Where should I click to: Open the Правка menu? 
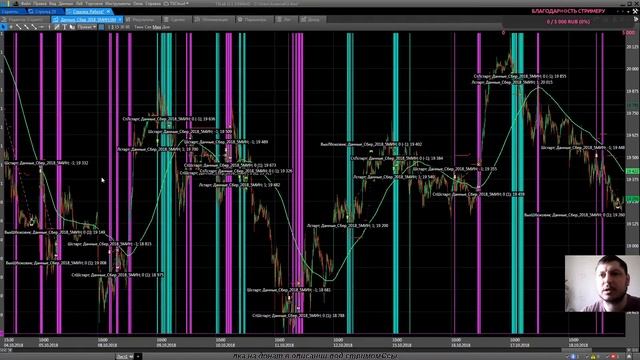click(x=40, y=3)
